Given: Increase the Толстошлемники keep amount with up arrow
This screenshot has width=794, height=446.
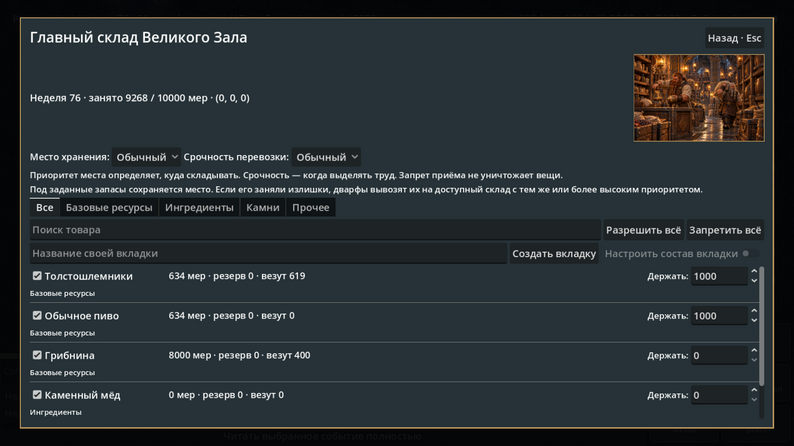Looking at the screenshot, I should click(754, 272).
